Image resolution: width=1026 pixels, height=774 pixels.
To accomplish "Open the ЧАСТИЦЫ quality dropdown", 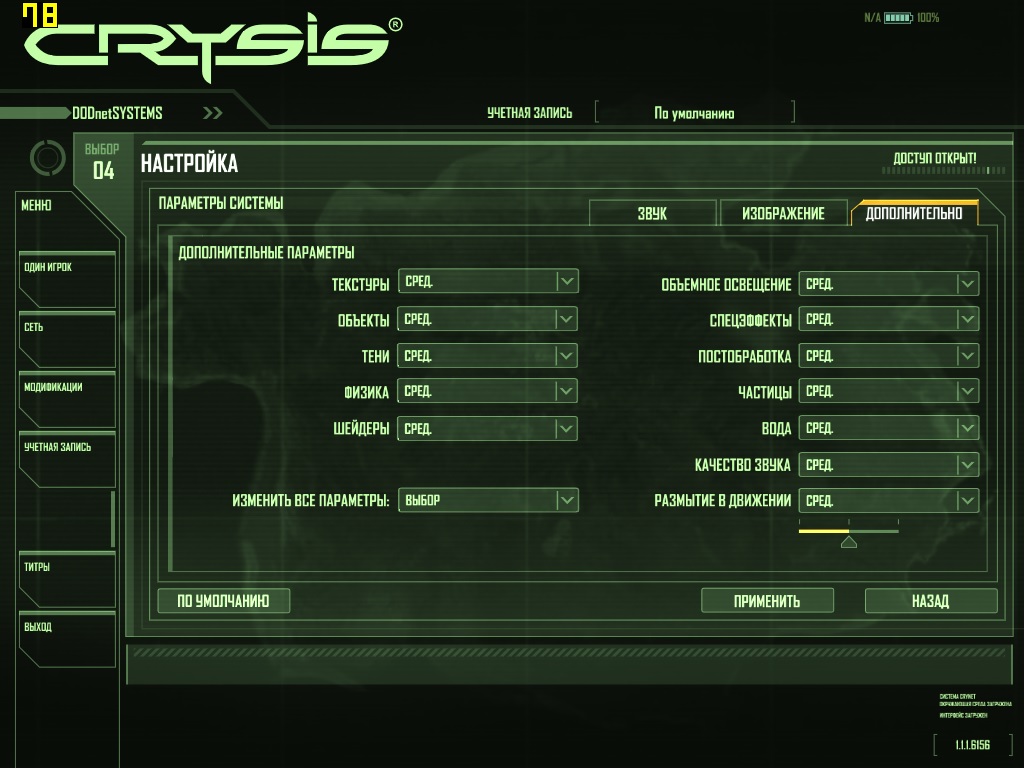I will [x=889, y=391].
